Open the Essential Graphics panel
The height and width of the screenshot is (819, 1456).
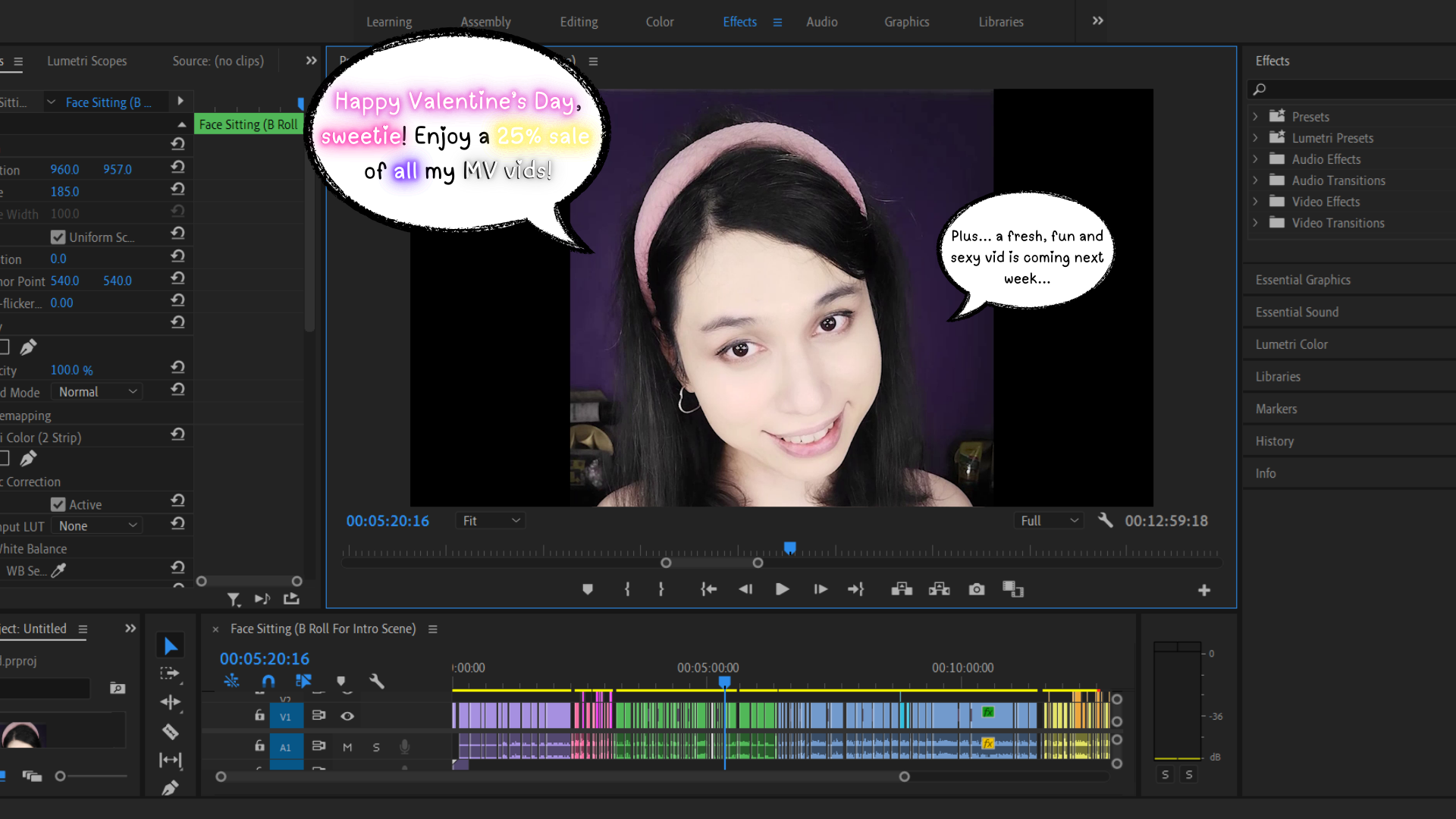click(1303, 280)
